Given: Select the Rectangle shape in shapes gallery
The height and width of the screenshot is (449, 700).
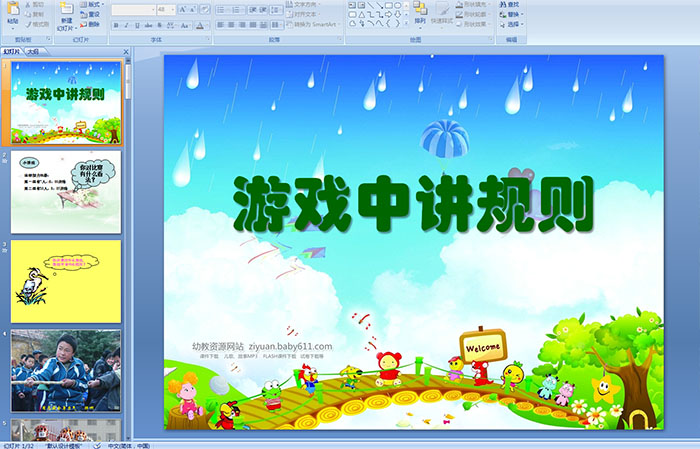Looking at the screenshot, I should 388,5.
